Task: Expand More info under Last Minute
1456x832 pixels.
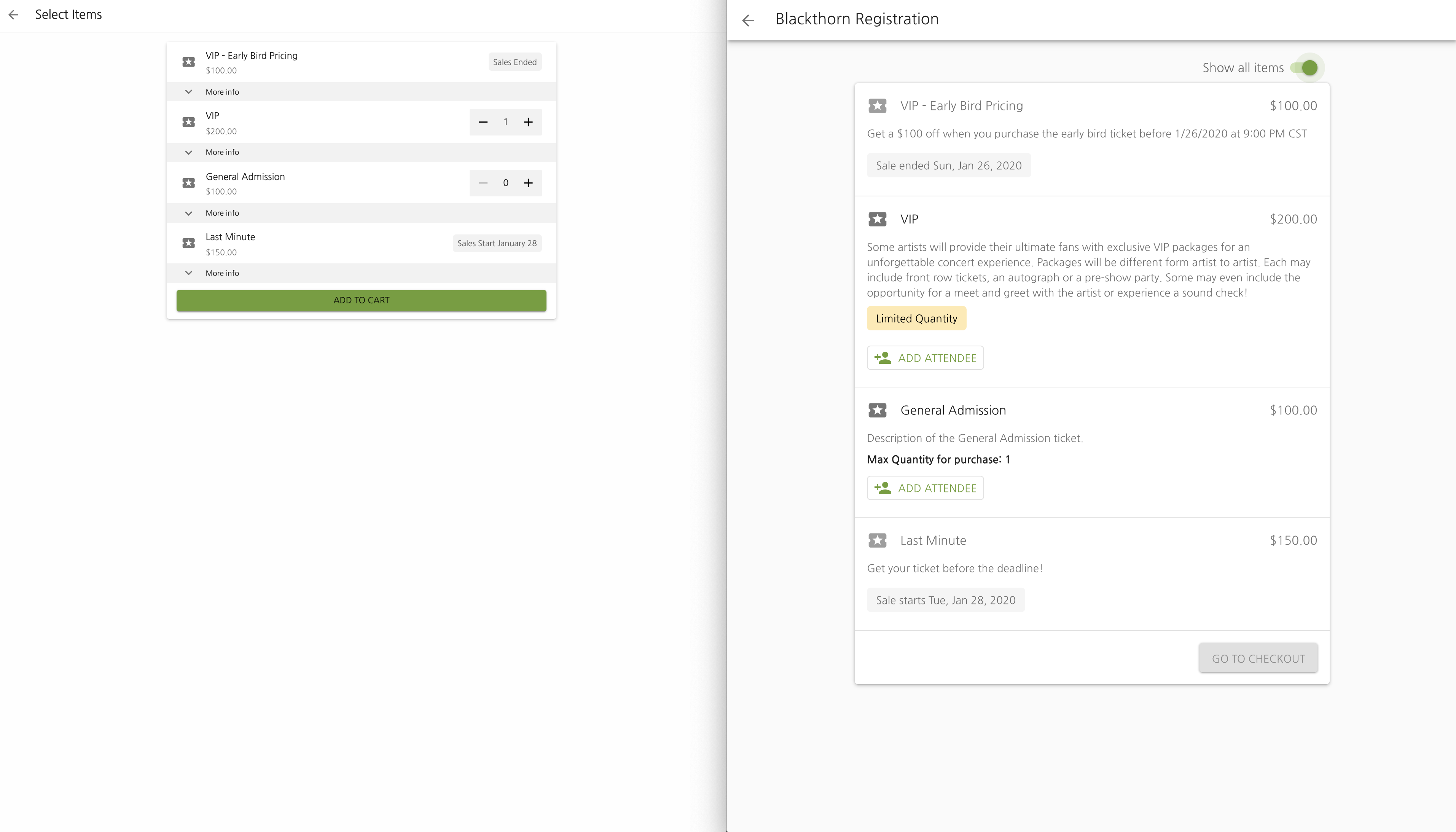Action: pos(222,273)
